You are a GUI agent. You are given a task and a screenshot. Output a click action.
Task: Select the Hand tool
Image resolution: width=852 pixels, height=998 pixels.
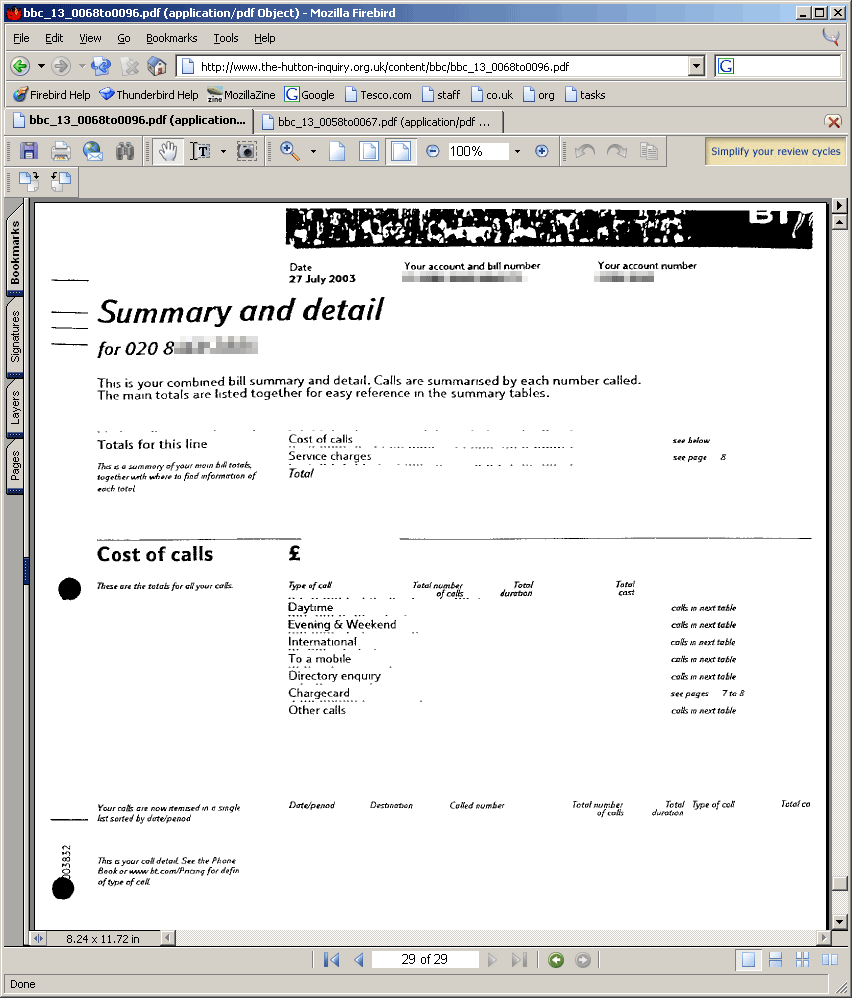(x=169, y=152)
